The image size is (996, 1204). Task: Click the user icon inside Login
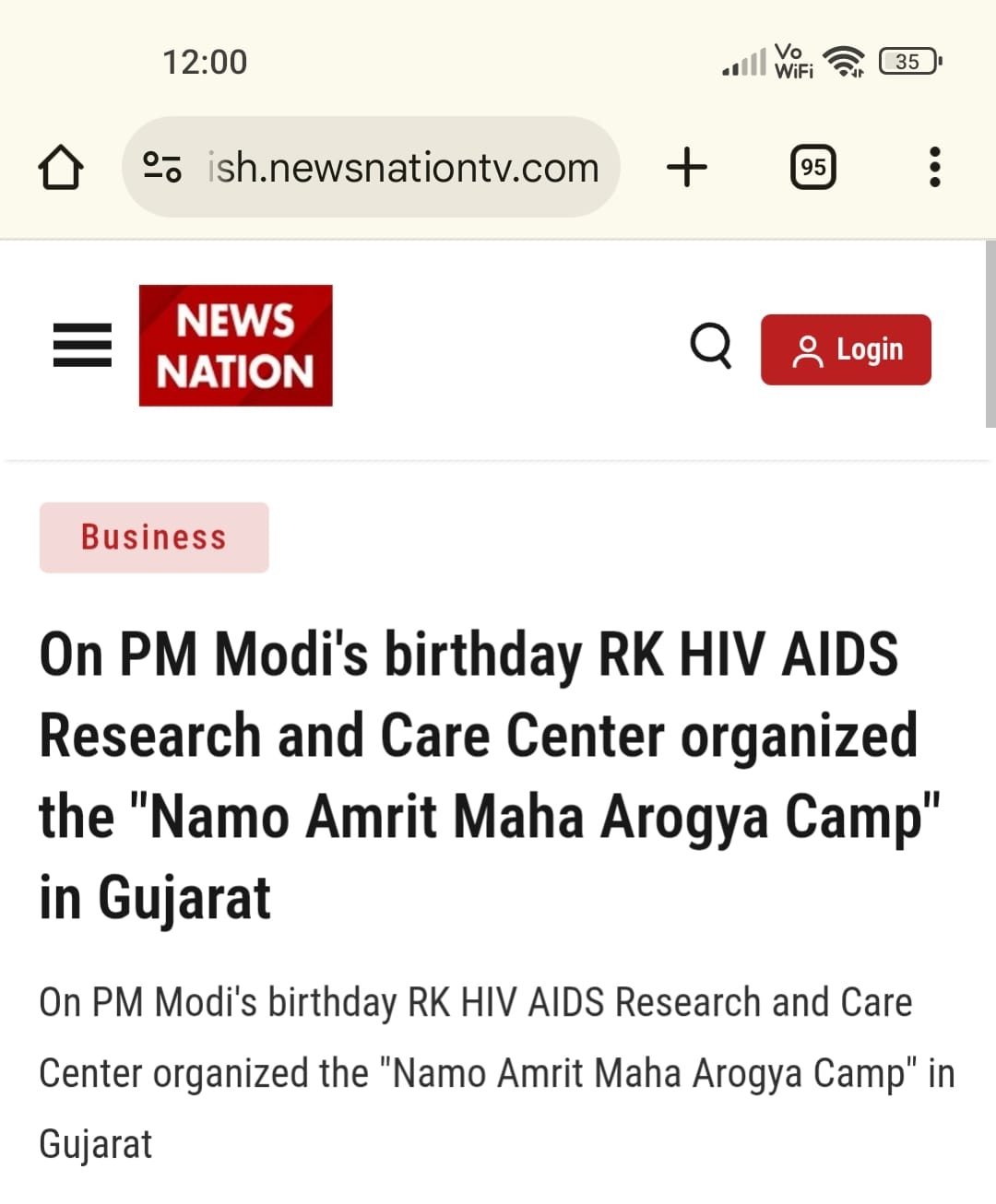tap(808, 350)
